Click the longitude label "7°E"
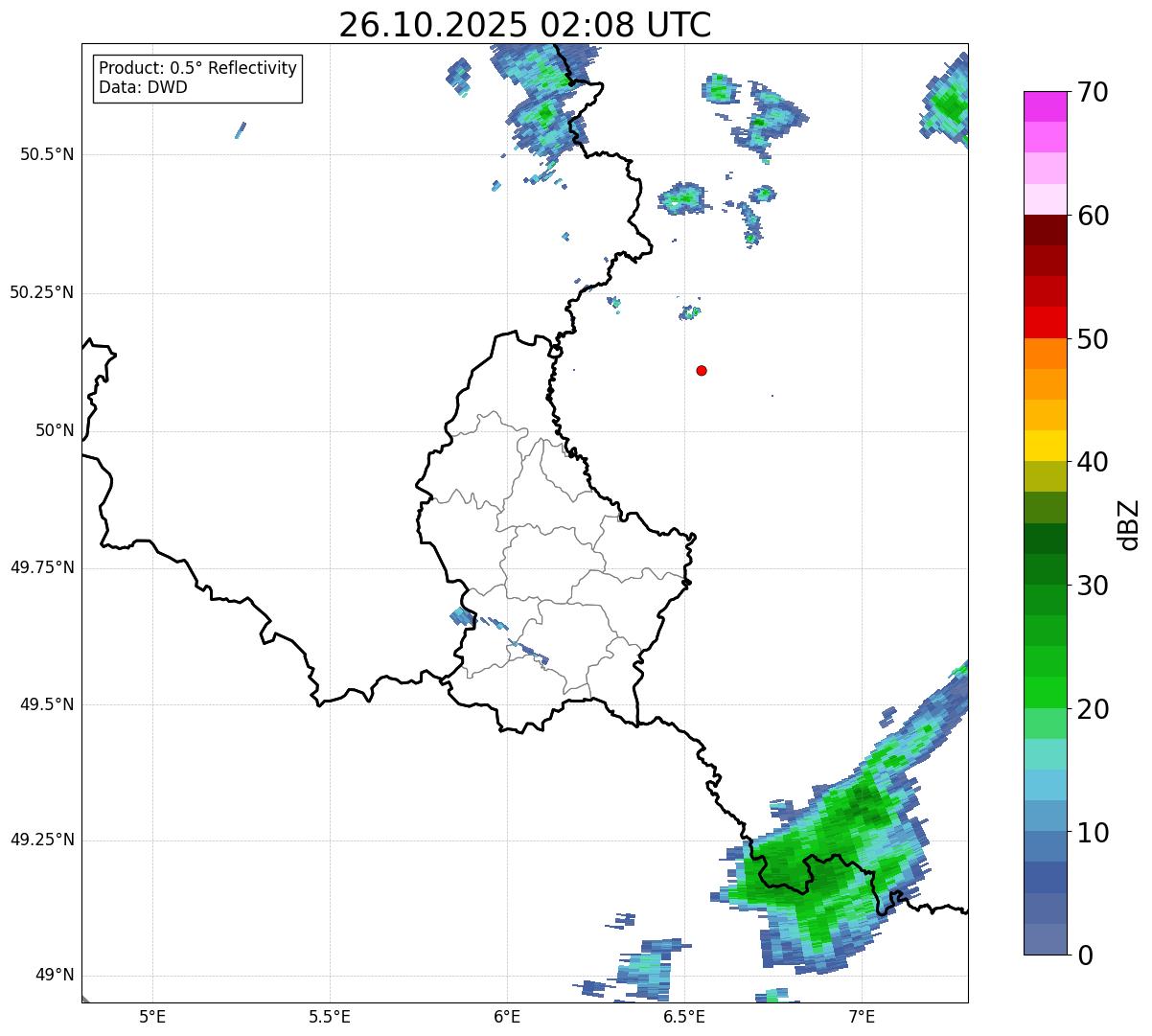This screenshot has width=1152, height=1036. pyautogui.click(x=862, y=1017)
